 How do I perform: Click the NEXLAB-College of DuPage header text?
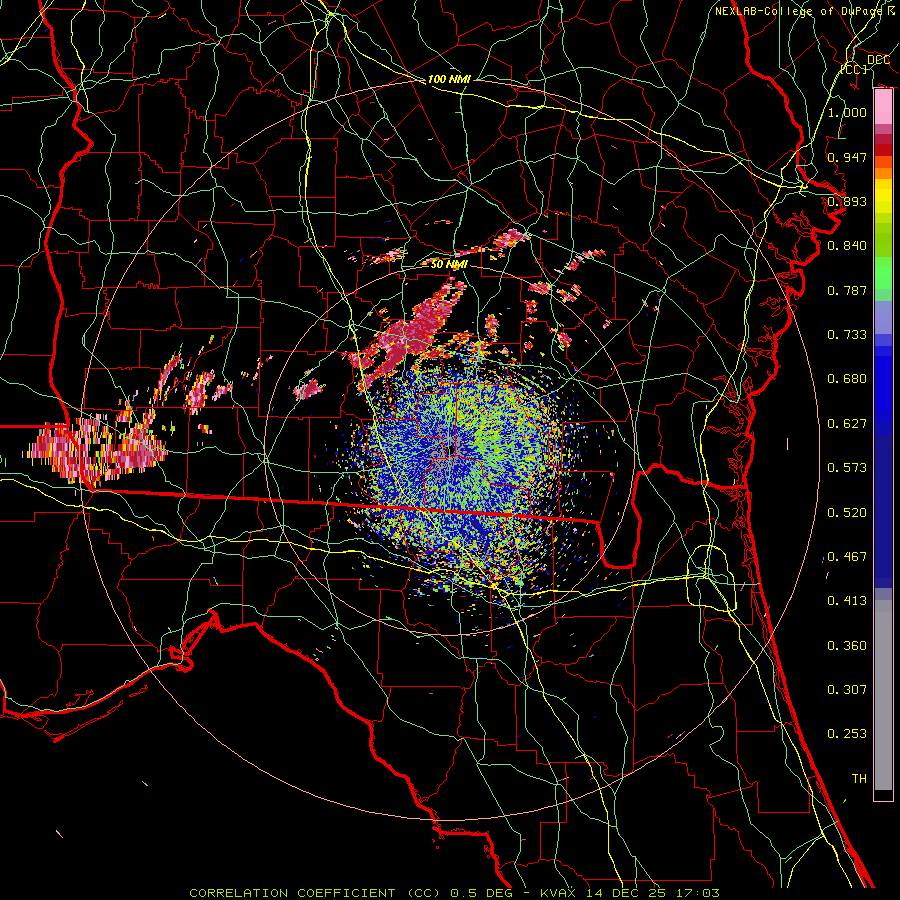pyautogui.click(x=798, y=11)
